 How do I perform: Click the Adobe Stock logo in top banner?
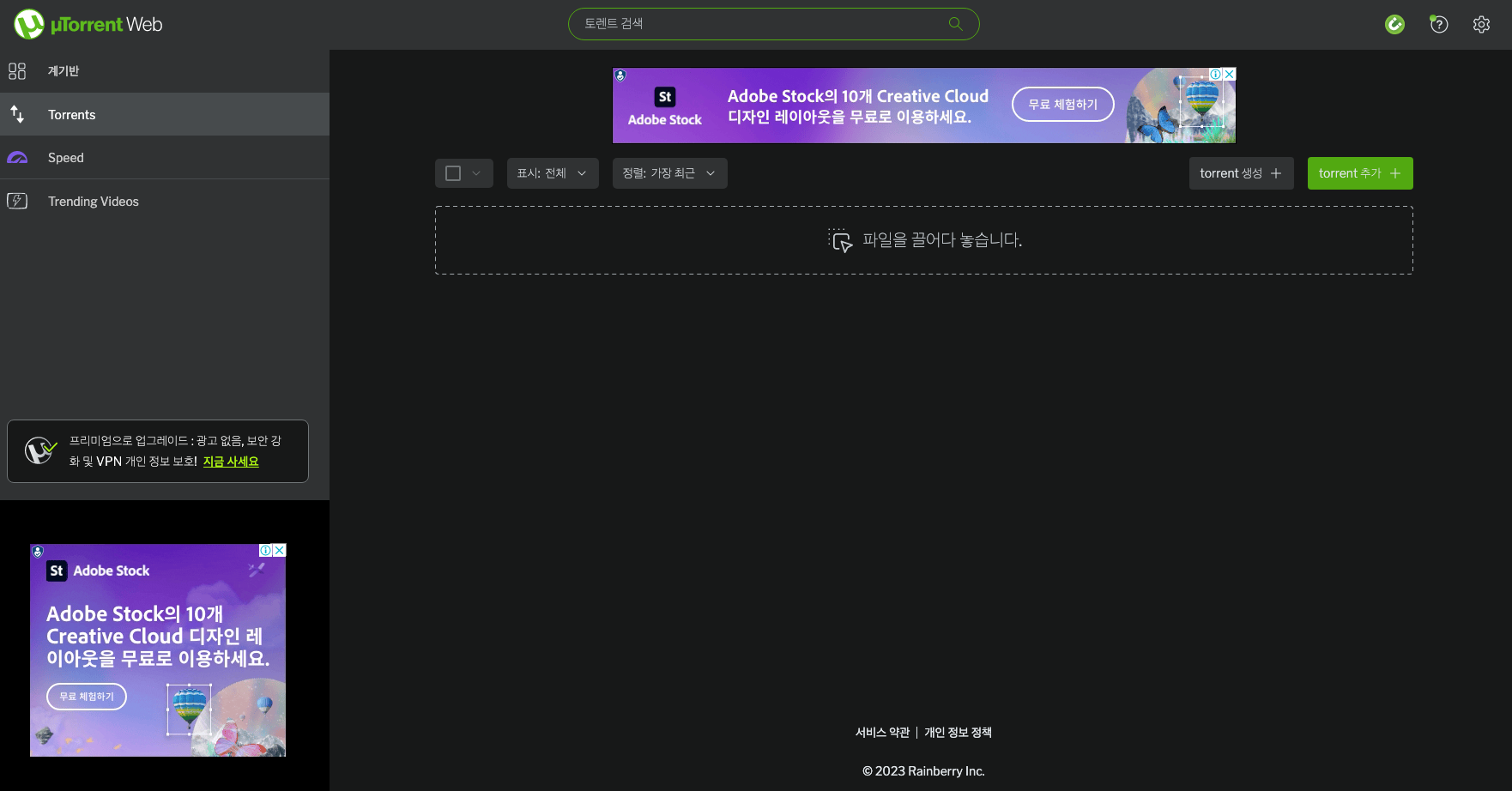point(665,106)
